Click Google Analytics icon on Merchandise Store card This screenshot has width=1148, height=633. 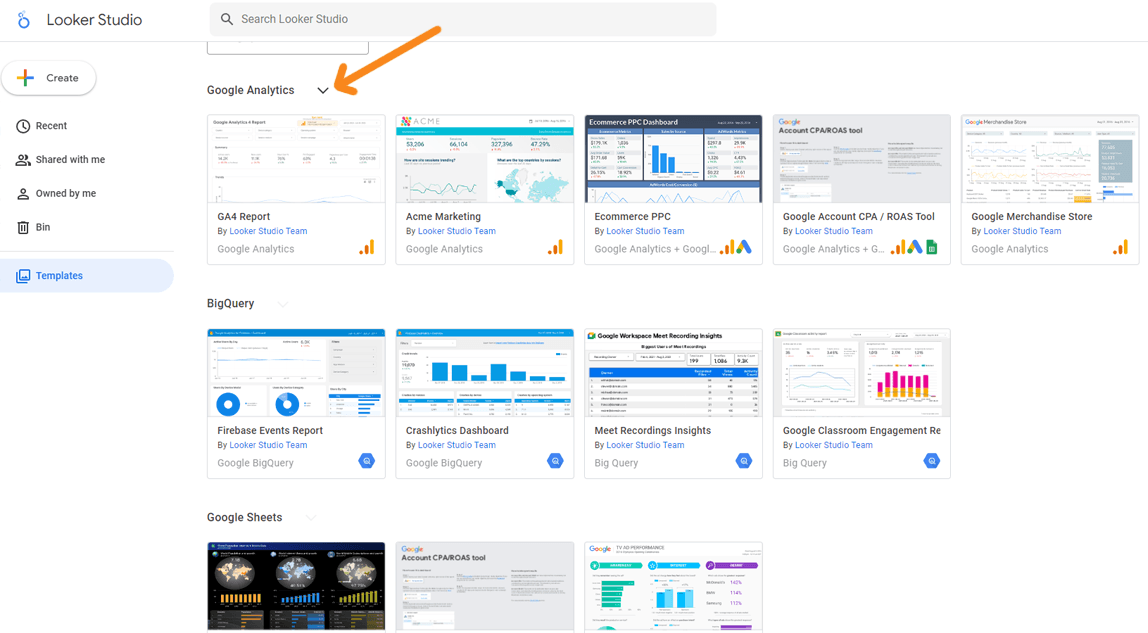coord(1121,247)
